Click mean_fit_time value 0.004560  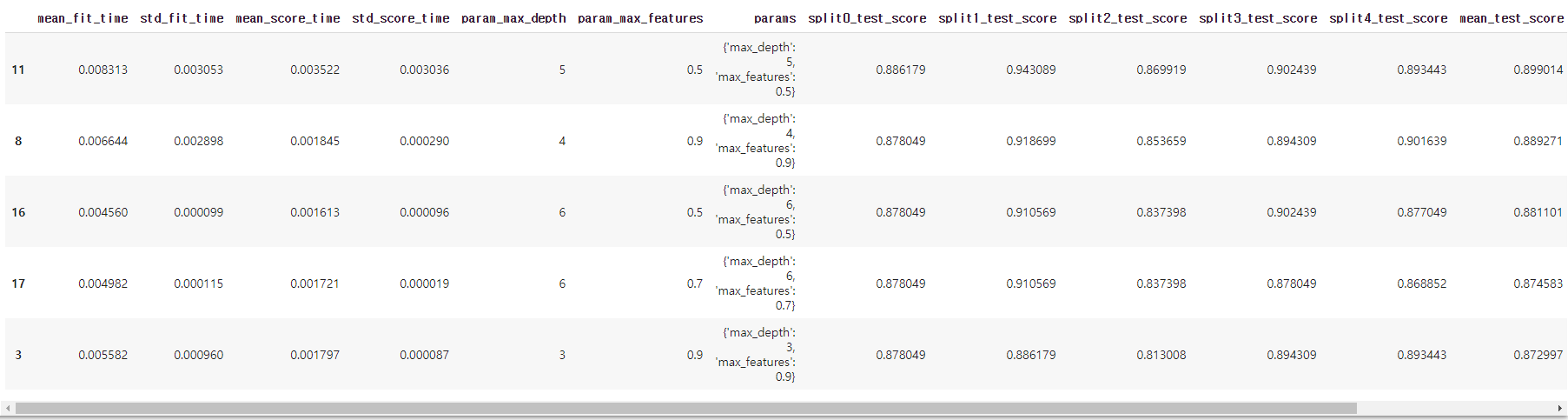(x=103, y=212)
